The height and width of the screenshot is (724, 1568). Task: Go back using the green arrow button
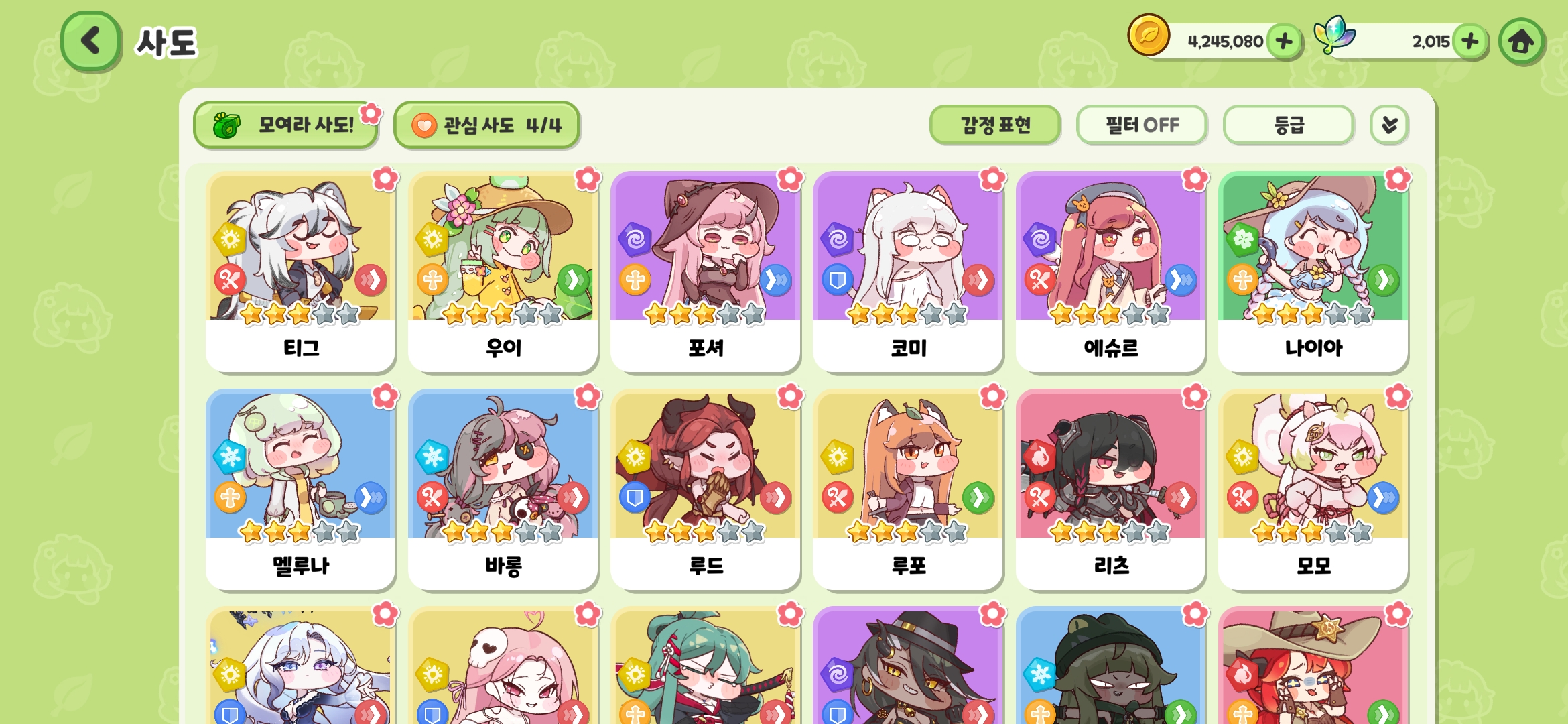pyautogui.click(x=91, y=41)
